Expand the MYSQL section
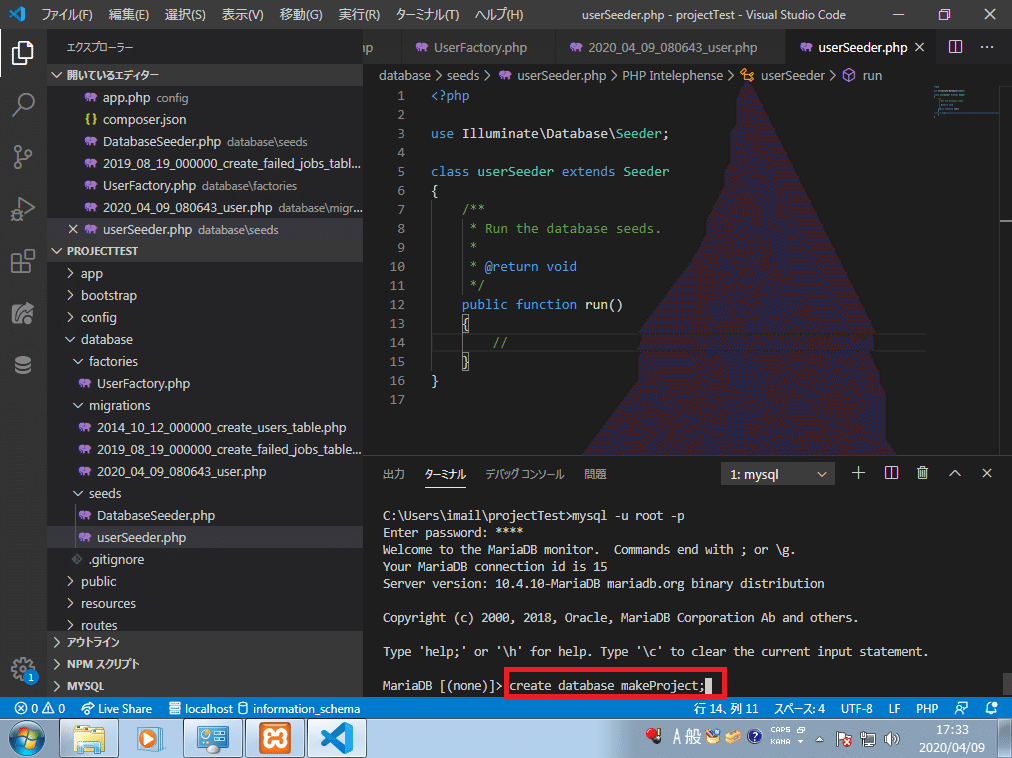This screenshot has width=1012, height=758. tap(206, 686)
